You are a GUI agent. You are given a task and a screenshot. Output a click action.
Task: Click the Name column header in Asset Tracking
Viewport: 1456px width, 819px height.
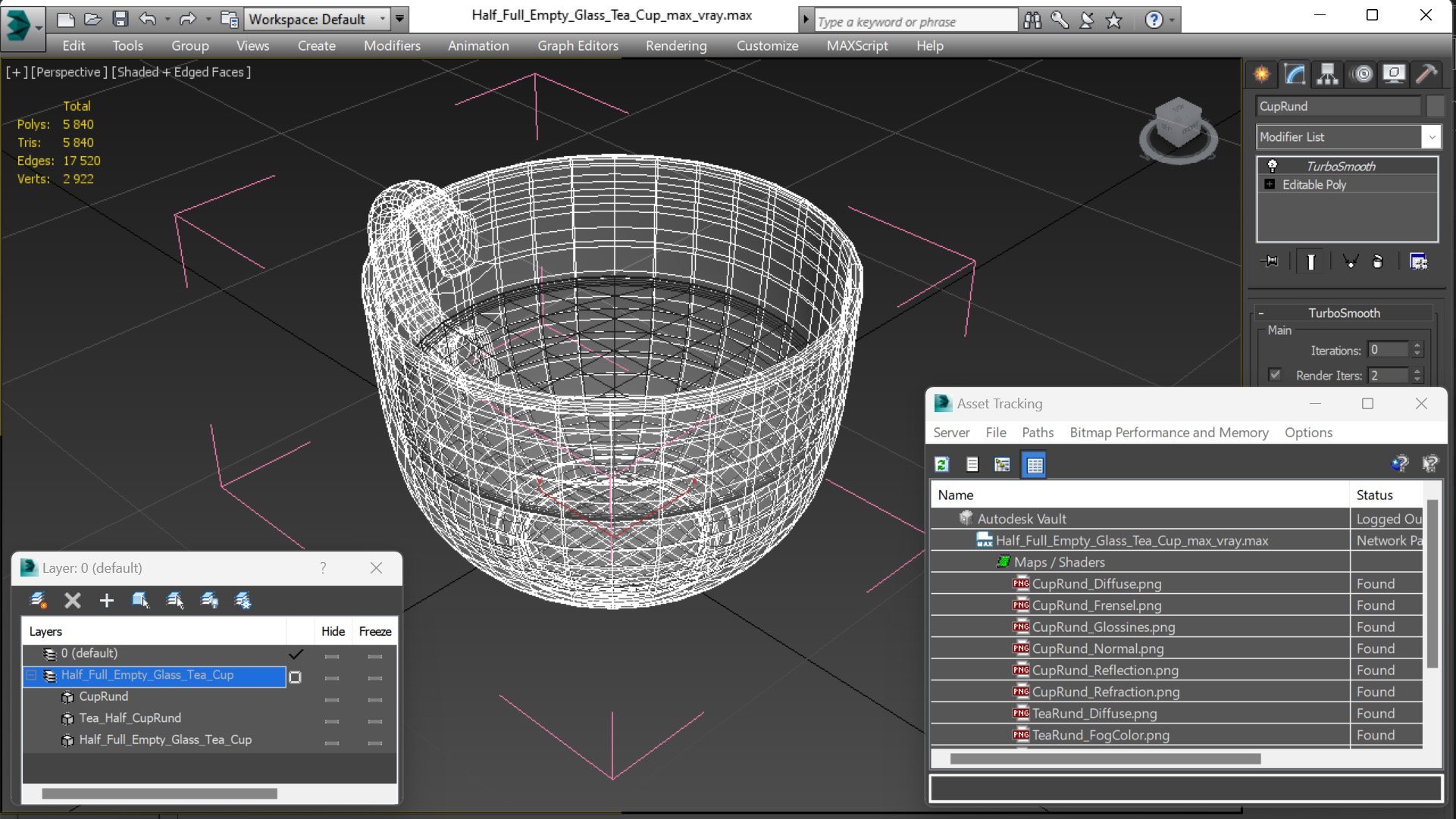point(1140,495)
